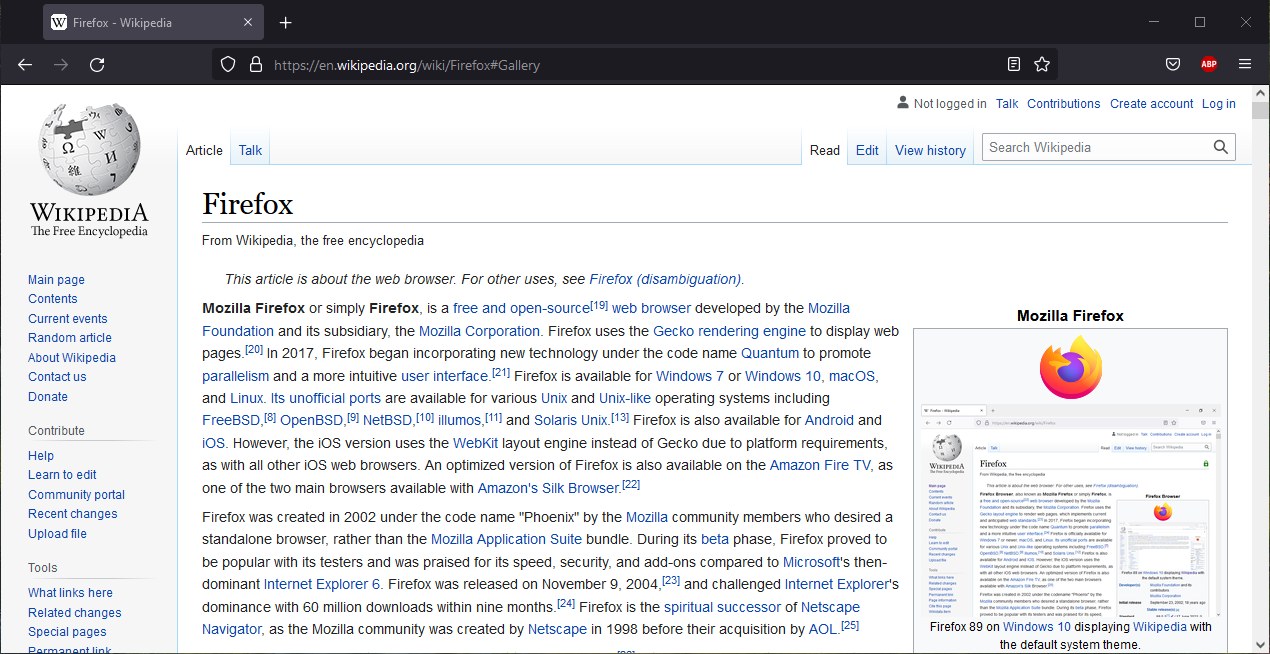Open Mozilla Application Suite link
Viewport: 1270px width, 654px height.
[506, 539]
